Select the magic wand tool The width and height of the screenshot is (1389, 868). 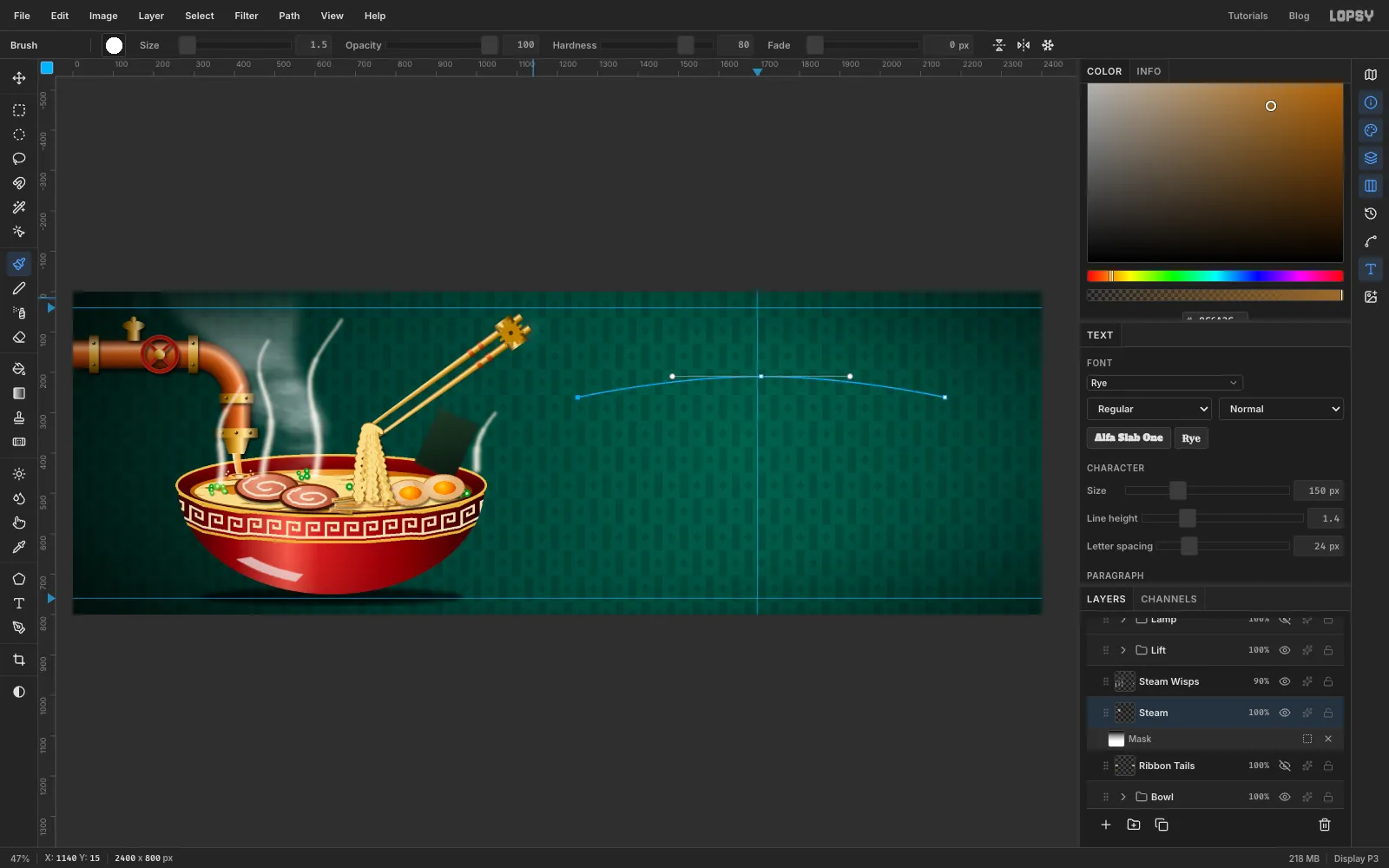[19, 207]
